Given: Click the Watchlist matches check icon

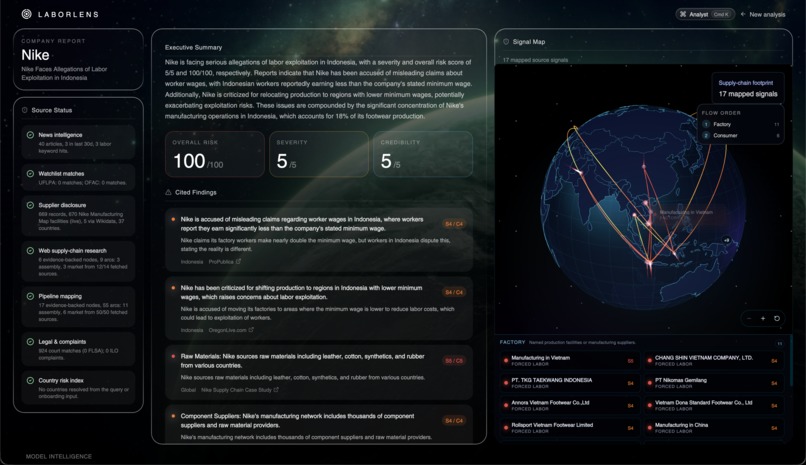Looking at the screenshot, I should tap(30, 174).
